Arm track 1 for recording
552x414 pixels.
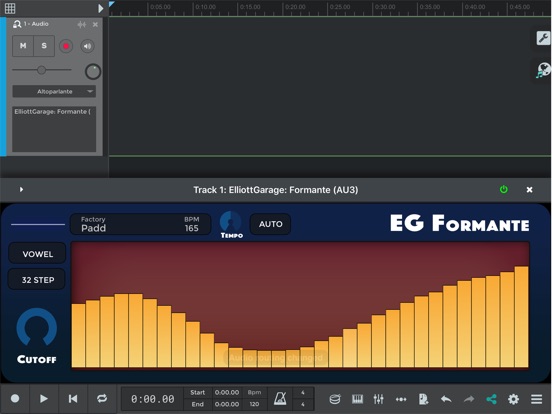[x=66, y=46]
